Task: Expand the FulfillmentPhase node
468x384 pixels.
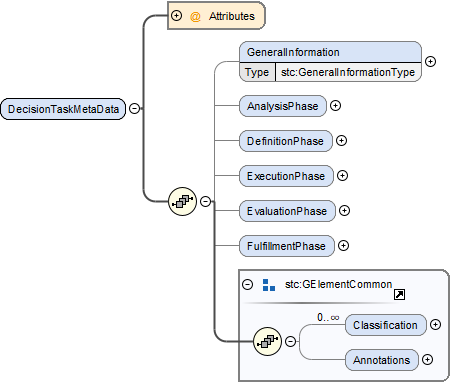Action: click(x=343, y=246)
